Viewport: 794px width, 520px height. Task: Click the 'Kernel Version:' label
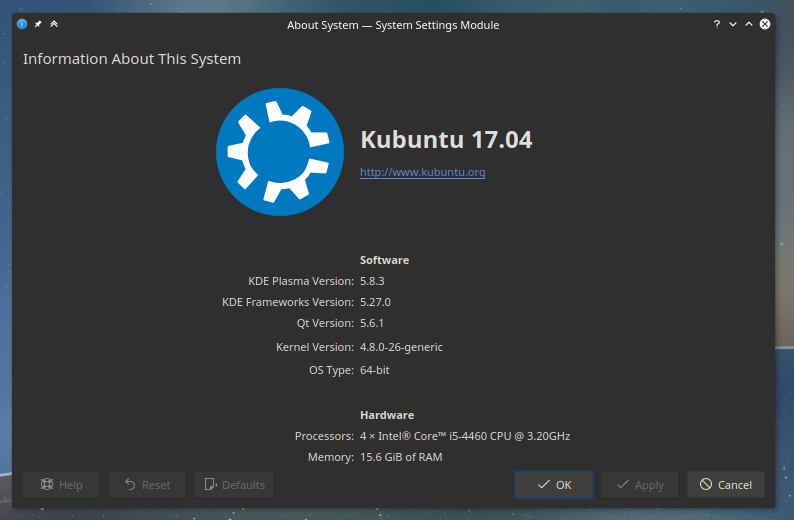314,347
